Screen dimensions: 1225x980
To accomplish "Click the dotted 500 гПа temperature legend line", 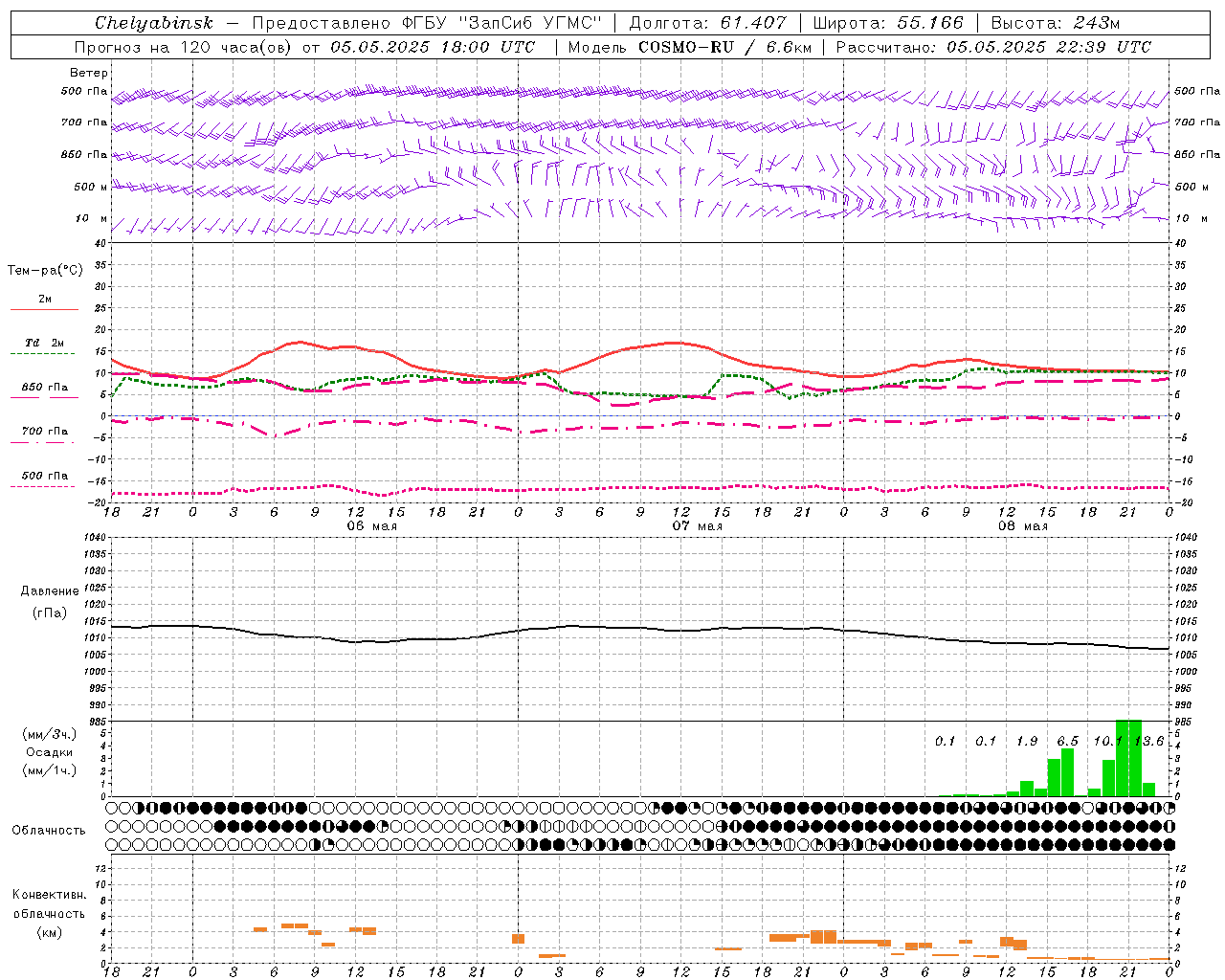I will click(44, 486).
